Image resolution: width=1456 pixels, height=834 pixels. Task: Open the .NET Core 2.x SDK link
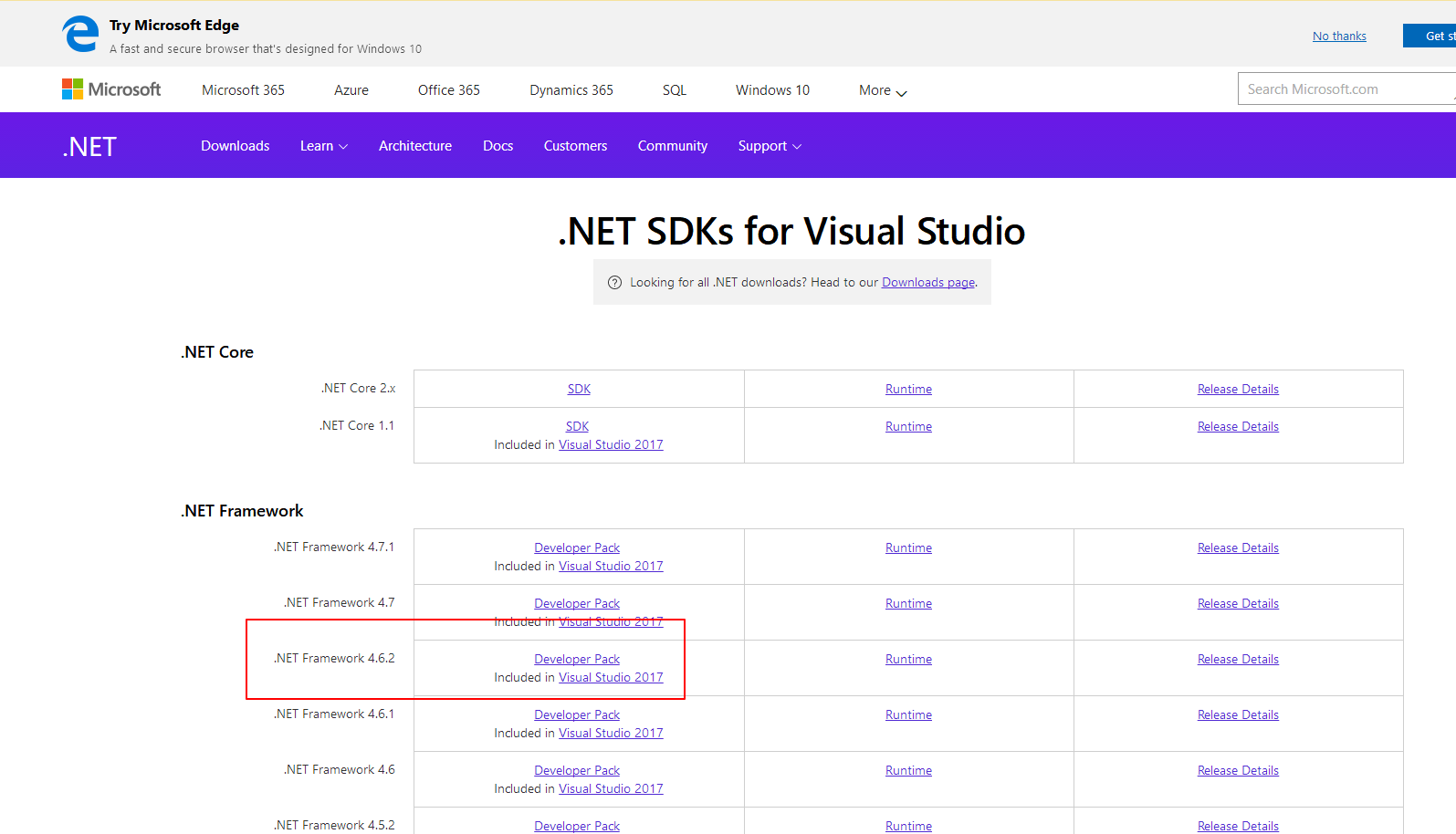579,390
